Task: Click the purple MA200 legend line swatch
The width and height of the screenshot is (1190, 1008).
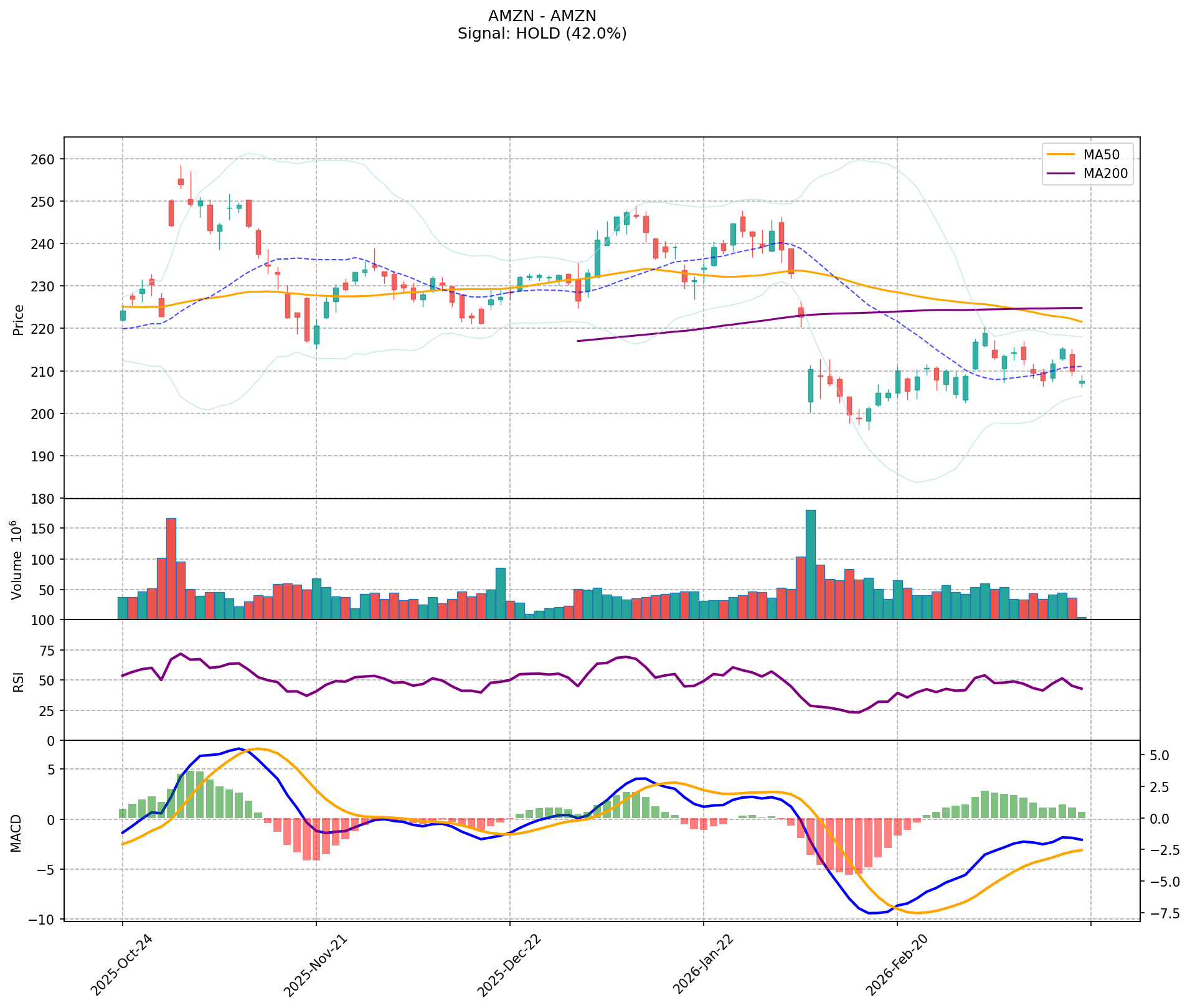Action: click(1060, 174)
